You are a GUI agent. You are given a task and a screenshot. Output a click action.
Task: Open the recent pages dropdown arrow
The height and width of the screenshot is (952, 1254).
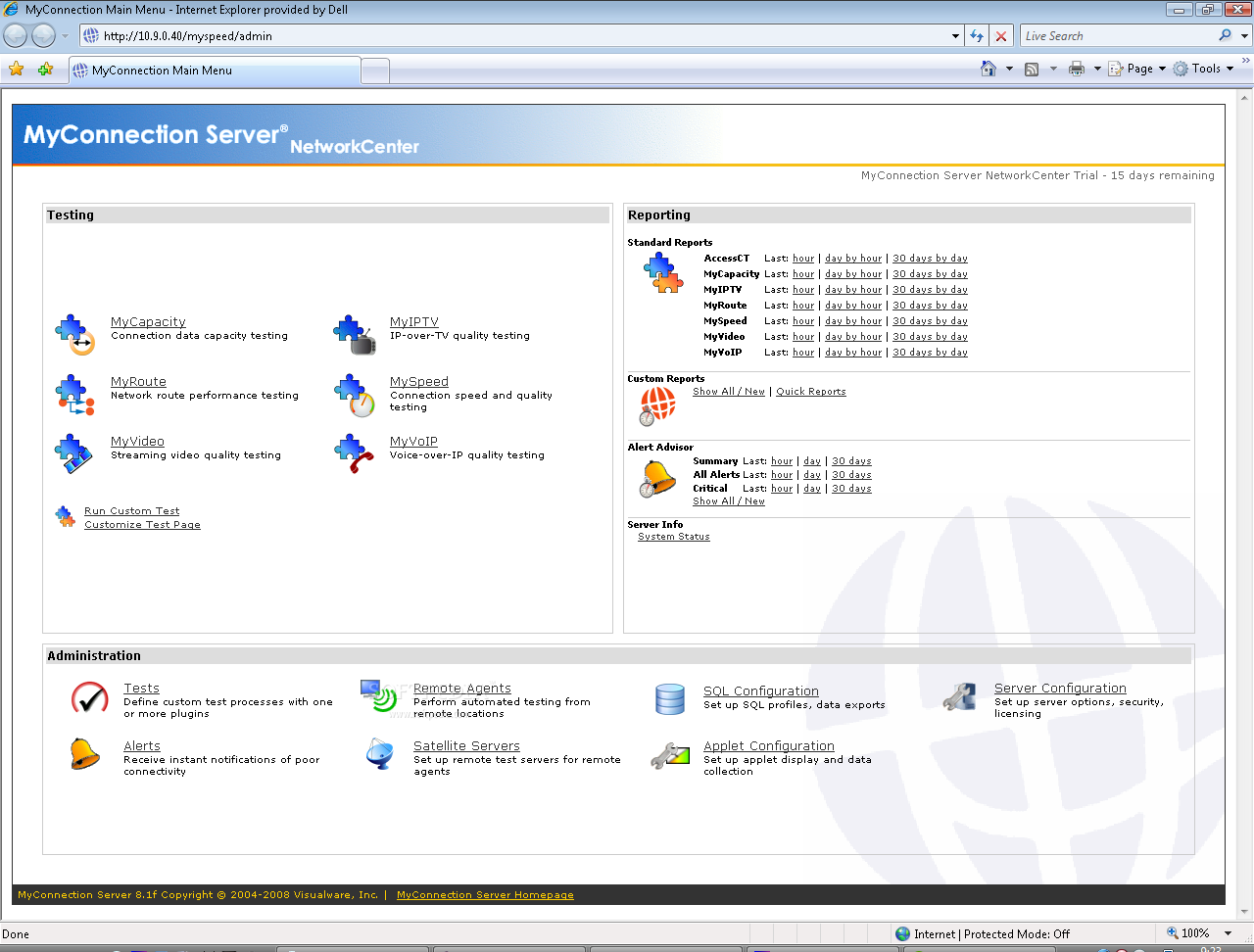65,36
